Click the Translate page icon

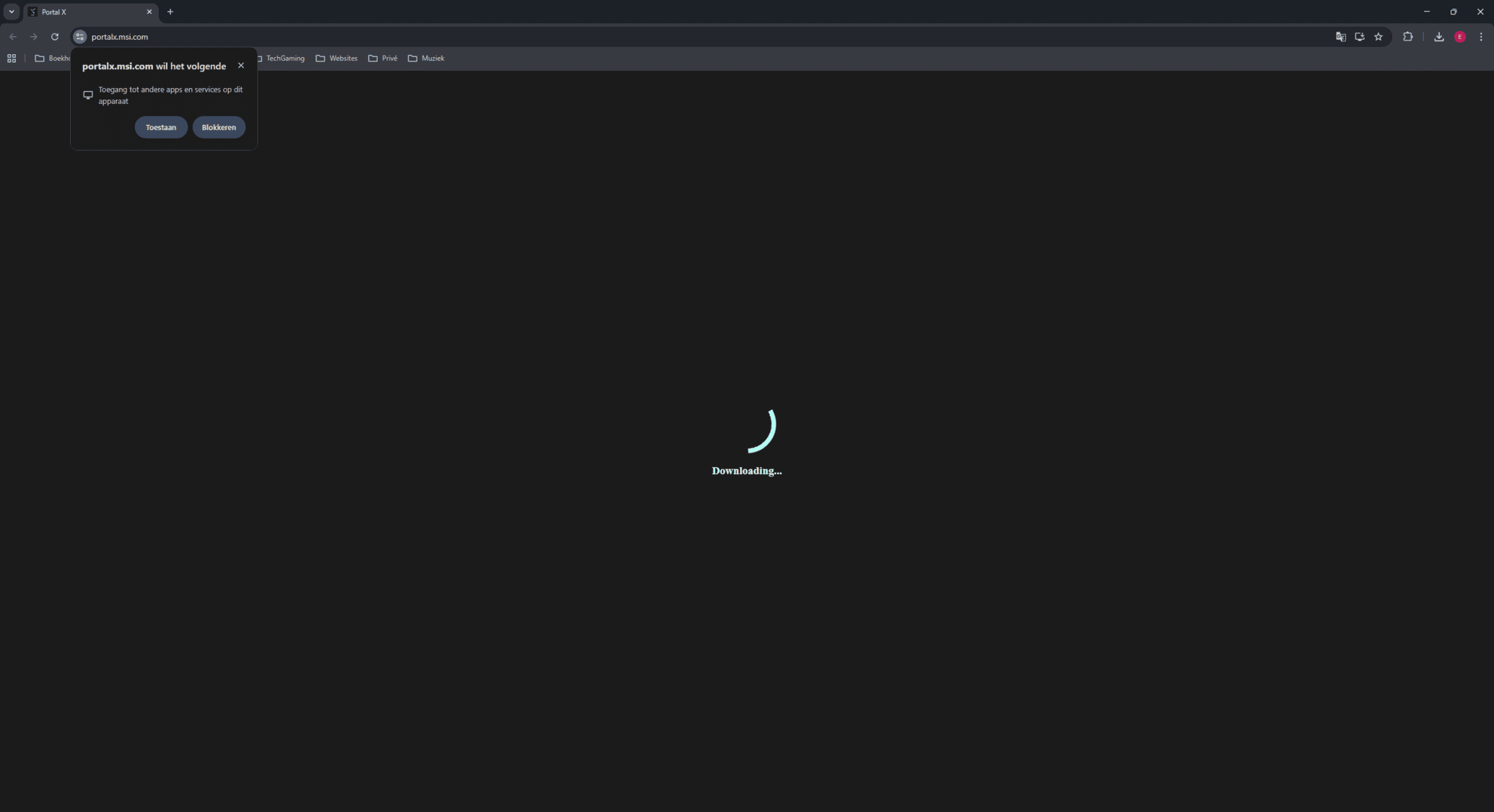pos(1340,37)
